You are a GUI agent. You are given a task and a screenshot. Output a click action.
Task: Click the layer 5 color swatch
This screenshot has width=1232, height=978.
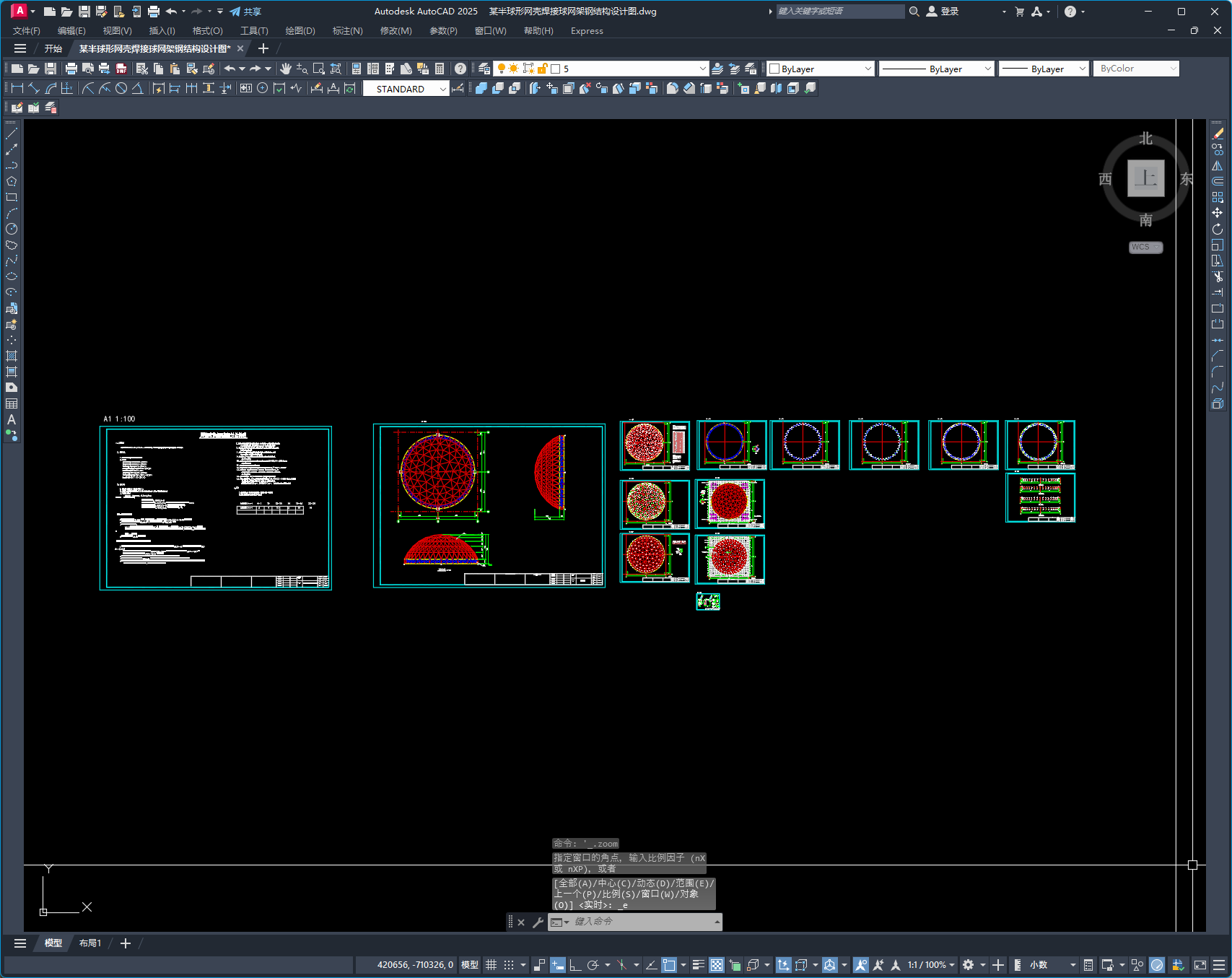point(556,69)
